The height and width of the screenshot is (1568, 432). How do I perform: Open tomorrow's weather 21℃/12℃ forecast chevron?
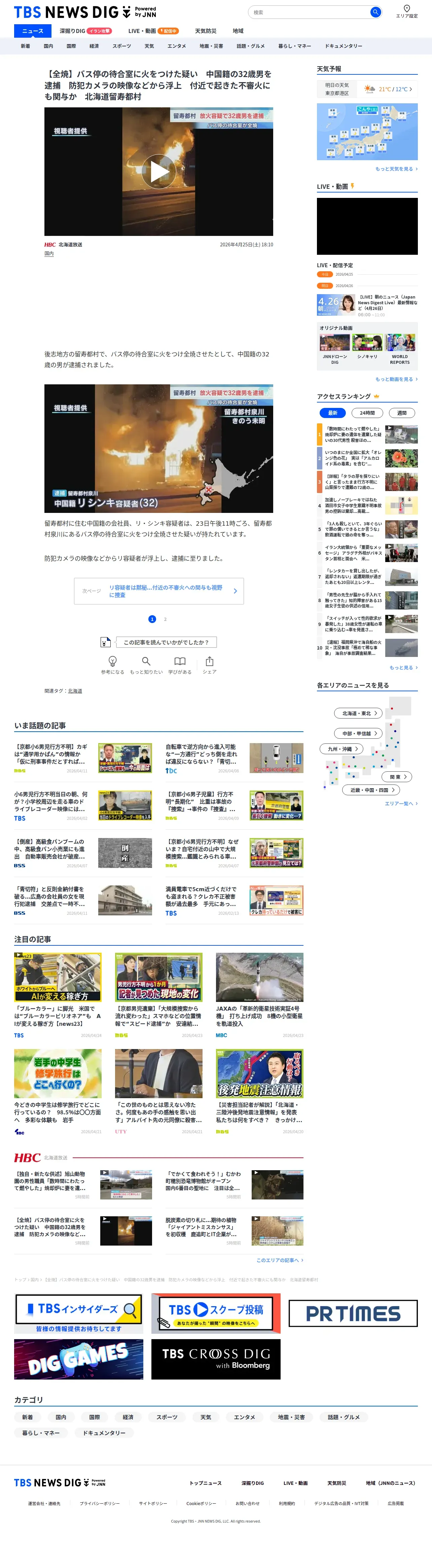coord(411,90)
